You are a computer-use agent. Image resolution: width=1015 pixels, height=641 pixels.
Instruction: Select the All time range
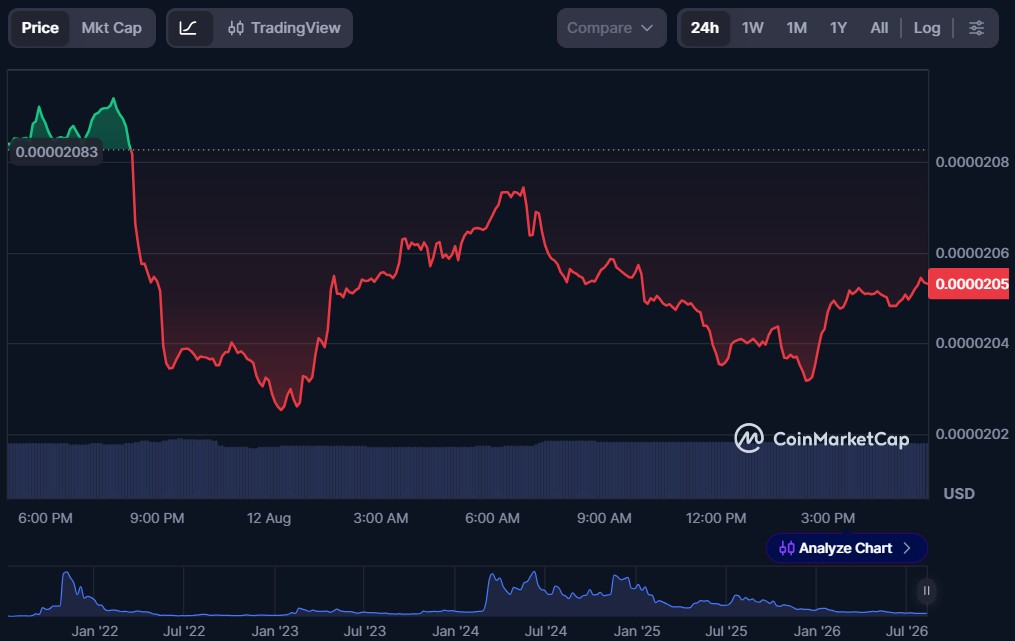point(879,28)
